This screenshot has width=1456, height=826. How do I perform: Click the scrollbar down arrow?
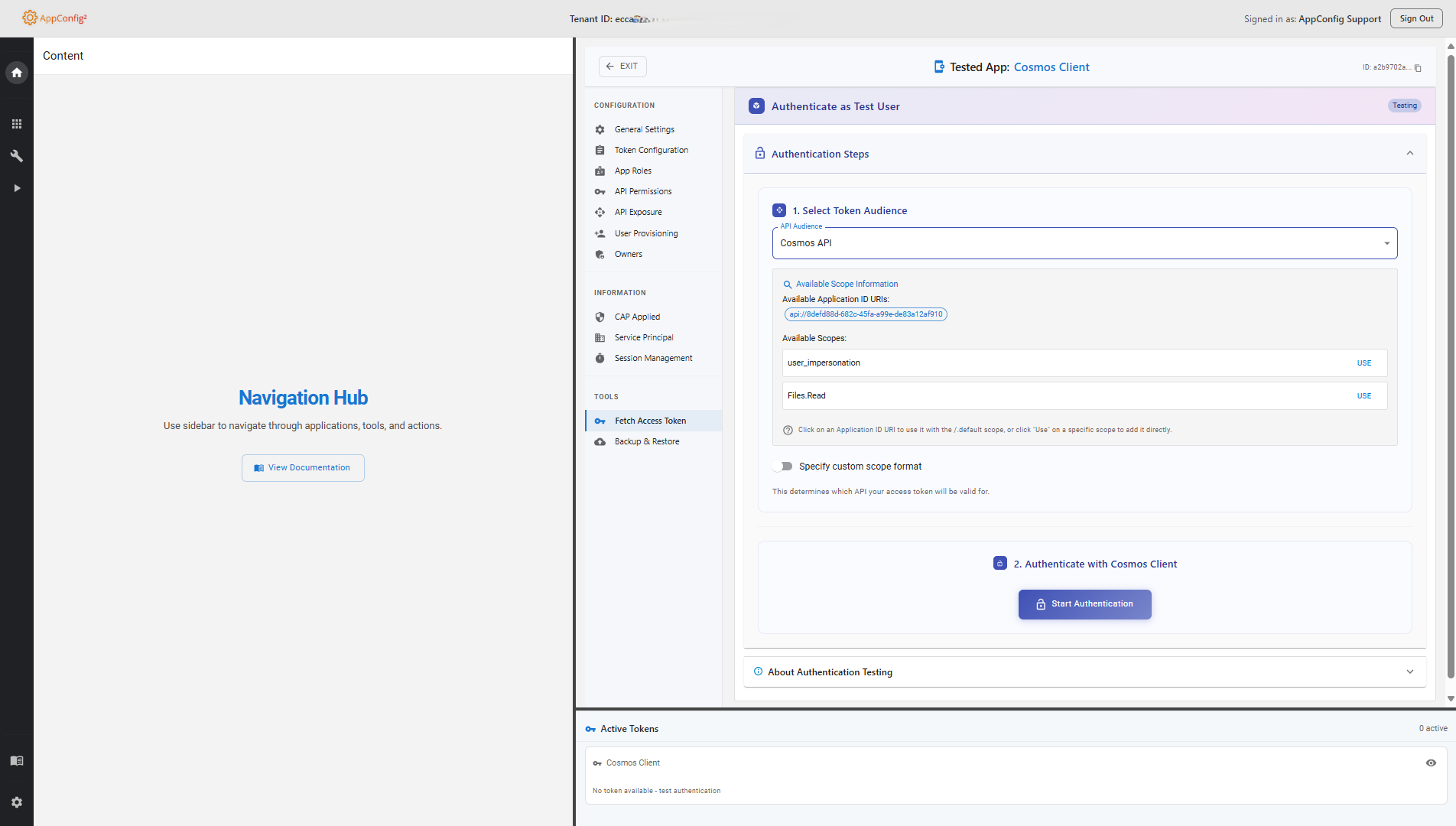1451,698
